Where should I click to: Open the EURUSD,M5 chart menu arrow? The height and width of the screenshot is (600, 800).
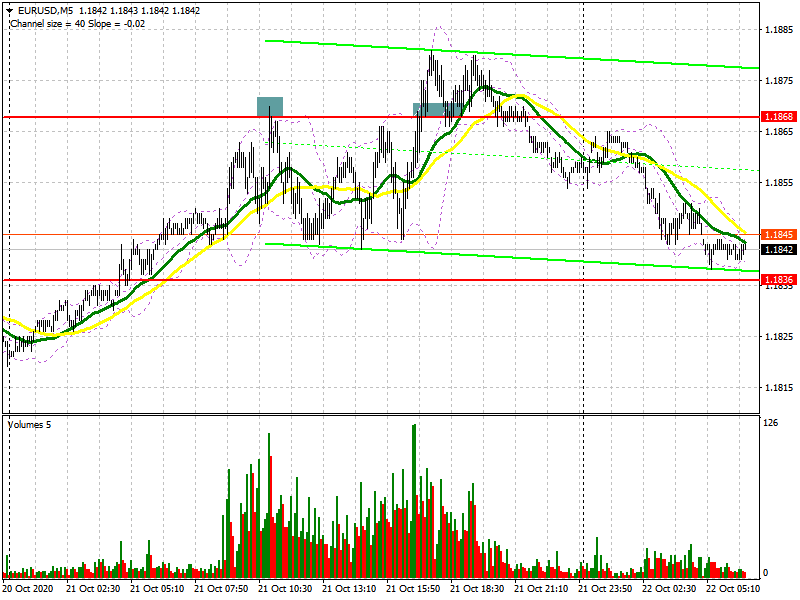[10, 11]
